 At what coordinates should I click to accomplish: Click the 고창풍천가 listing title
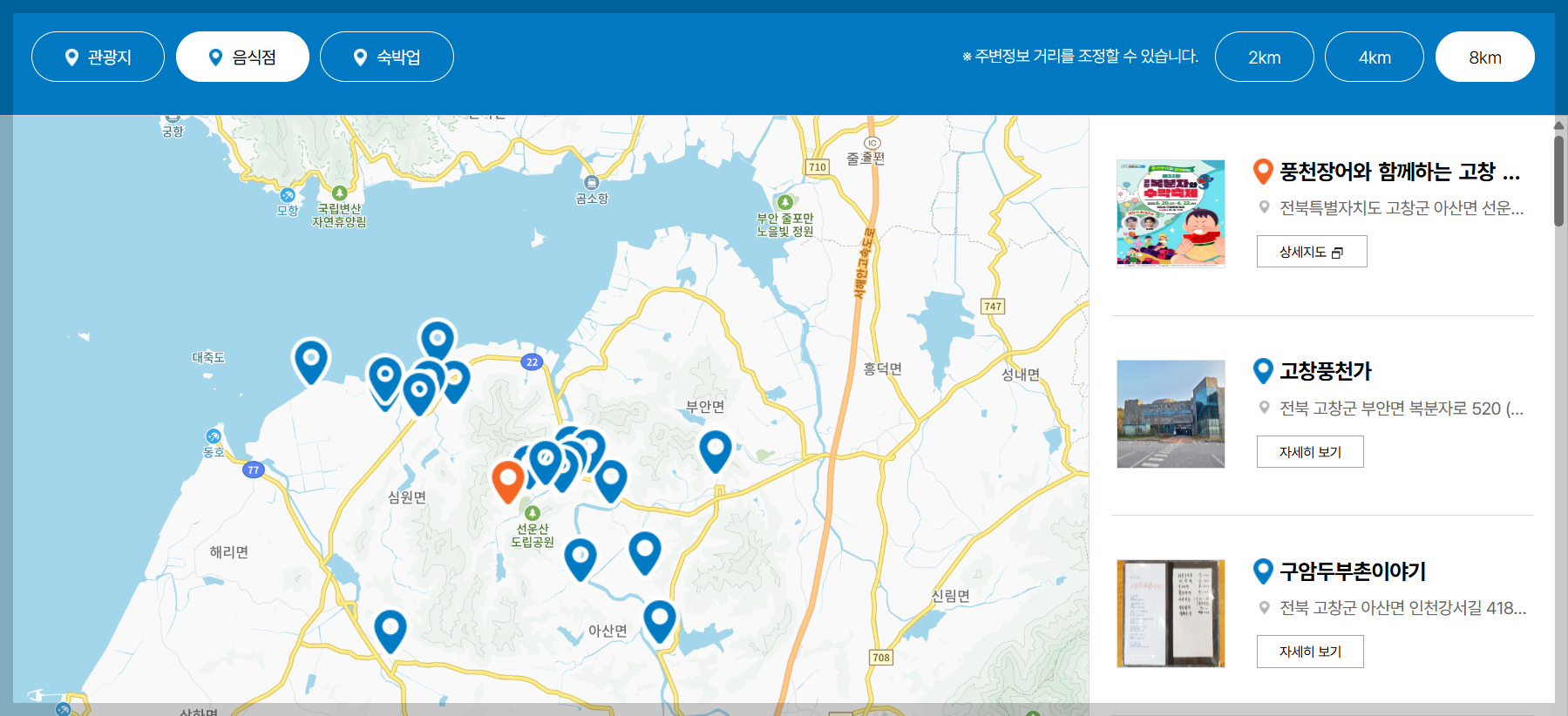click(1326, 371)
